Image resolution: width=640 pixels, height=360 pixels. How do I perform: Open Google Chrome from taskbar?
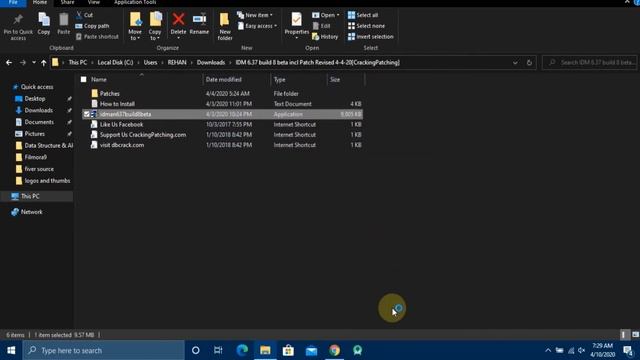(335, 350)
